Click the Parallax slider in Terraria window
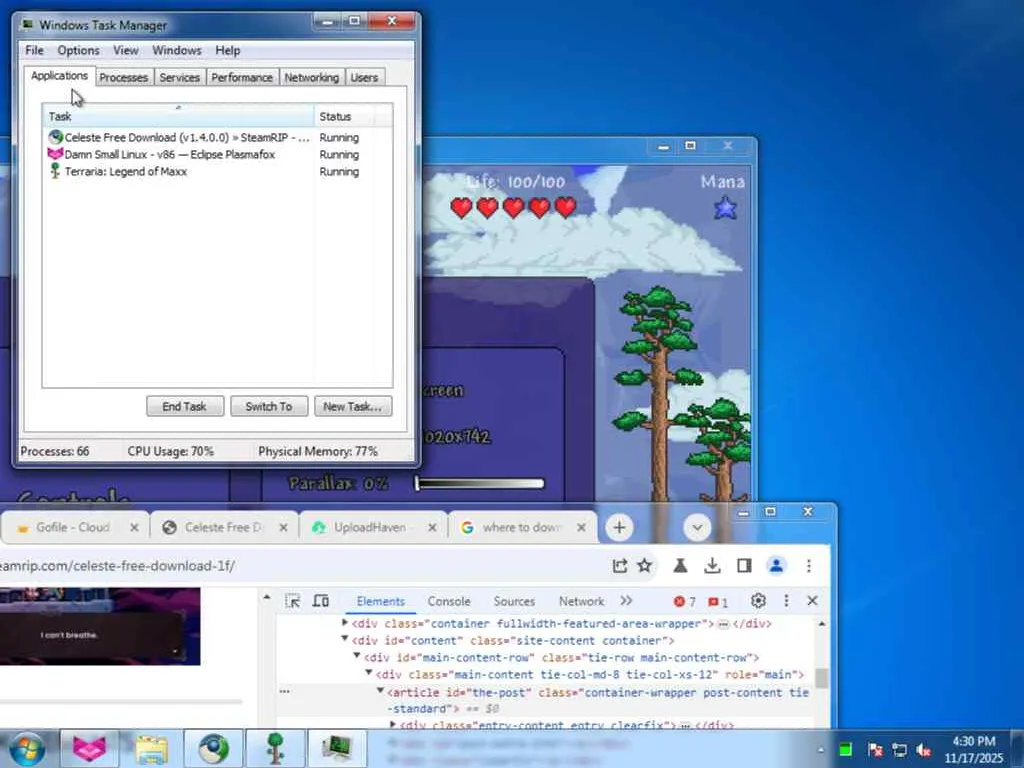 pos(480,483)
